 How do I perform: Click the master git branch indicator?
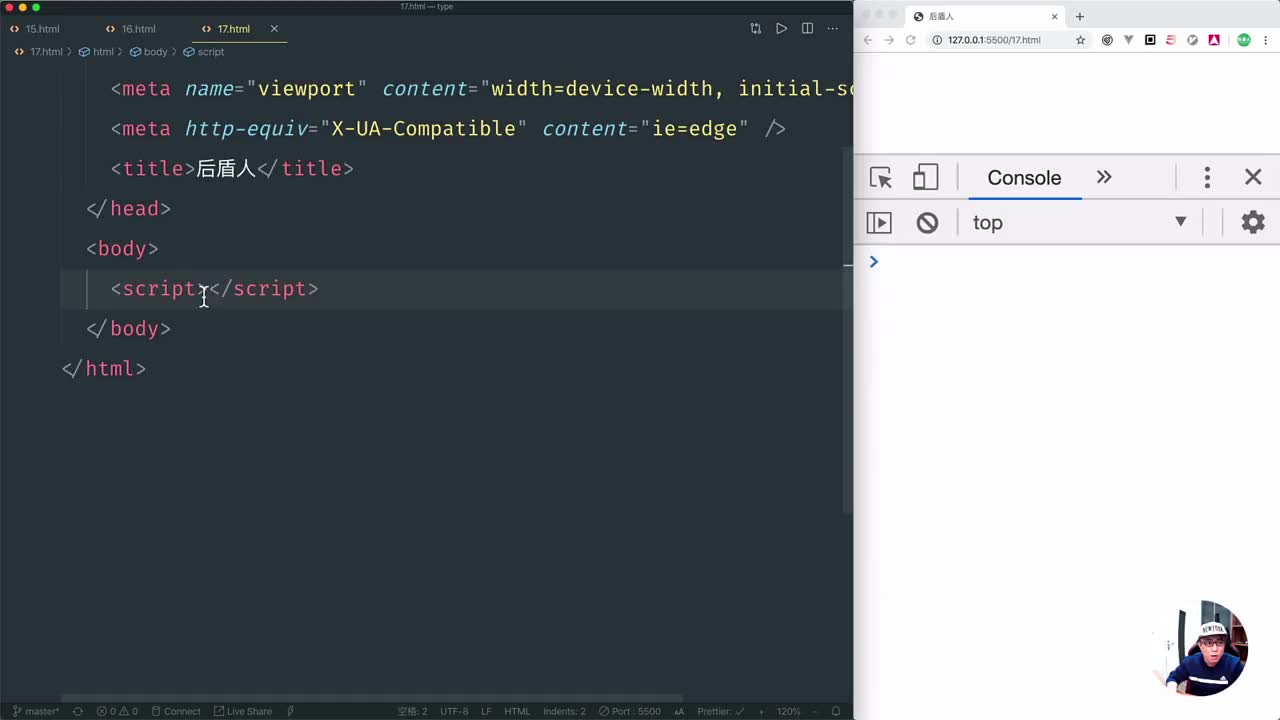[35, 712]
